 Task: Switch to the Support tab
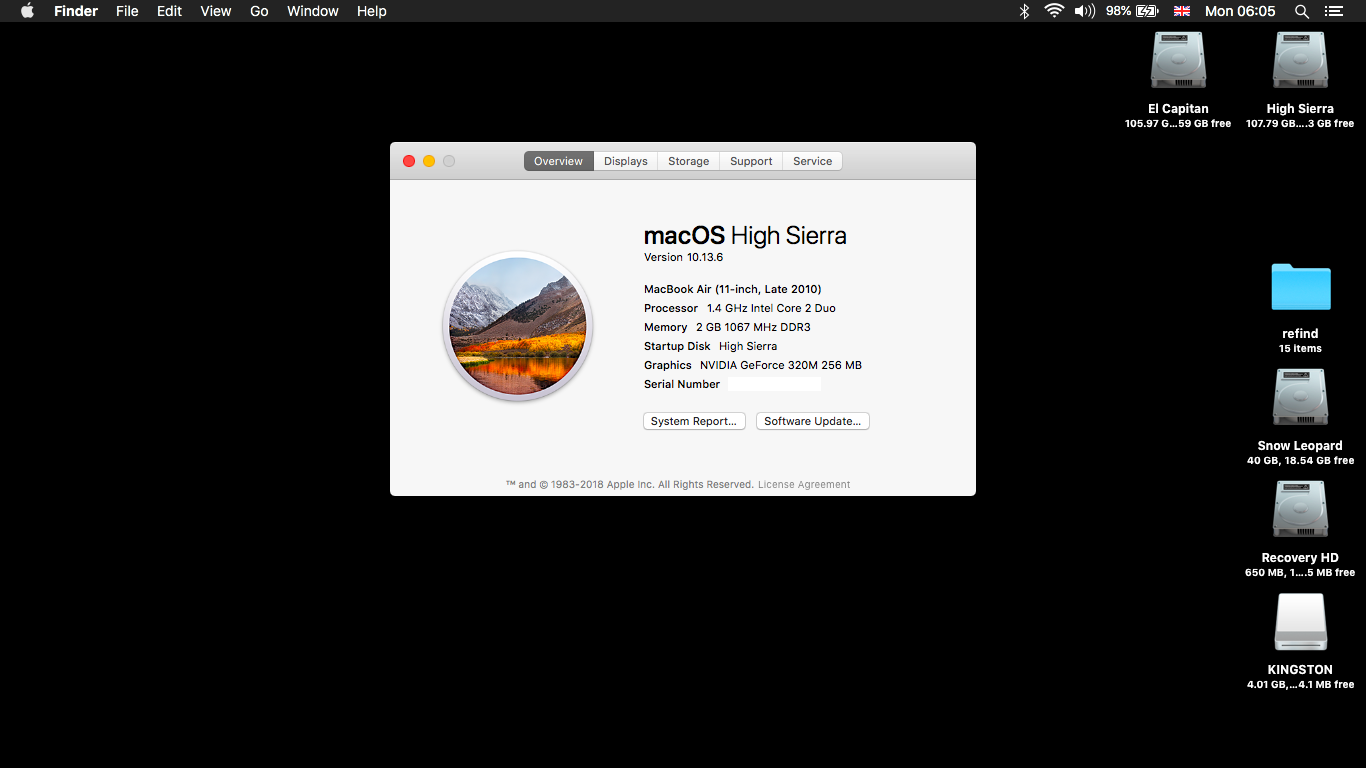coord(751,161)
